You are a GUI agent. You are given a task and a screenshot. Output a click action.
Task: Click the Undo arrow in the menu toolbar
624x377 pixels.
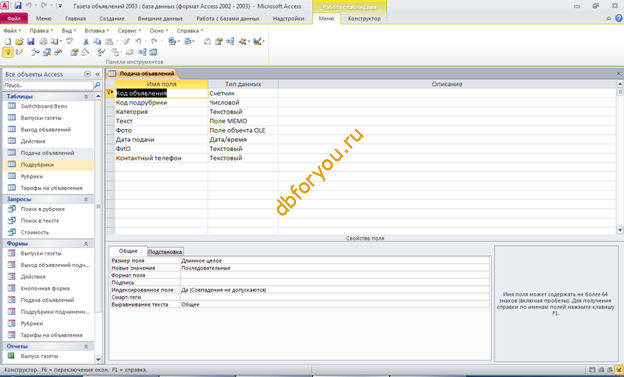click(x=138, y=41)
